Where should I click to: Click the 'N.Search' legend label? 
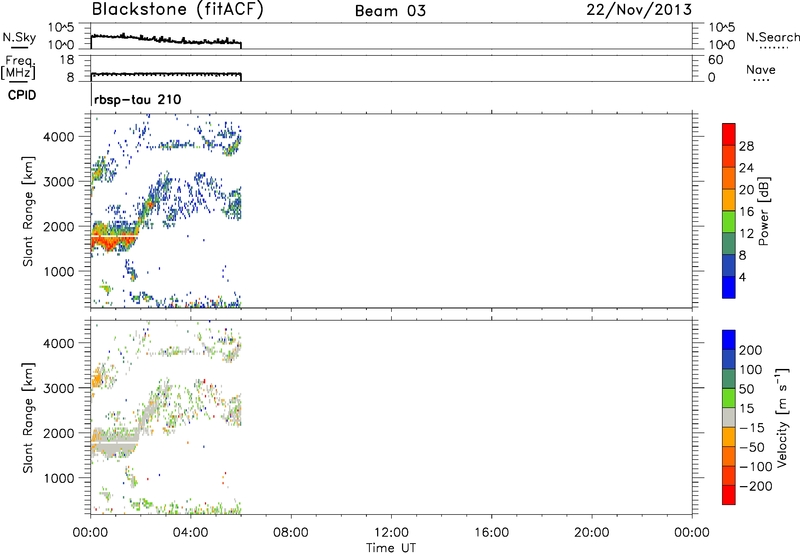pos(772,37)
